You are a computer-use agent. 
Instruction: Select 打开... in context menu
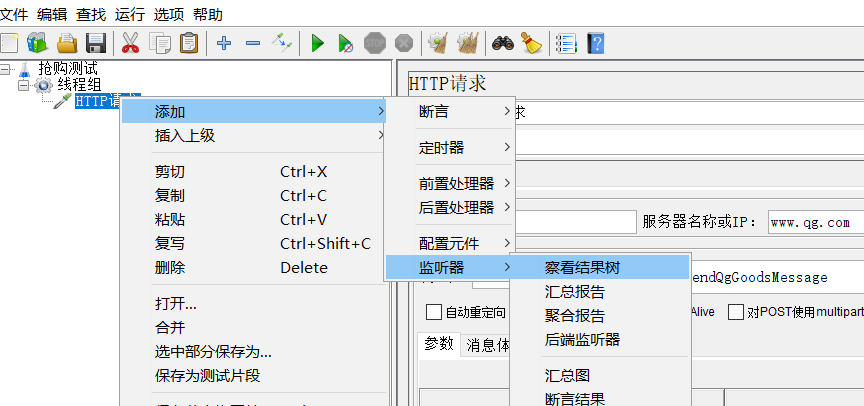coord(253,304)
